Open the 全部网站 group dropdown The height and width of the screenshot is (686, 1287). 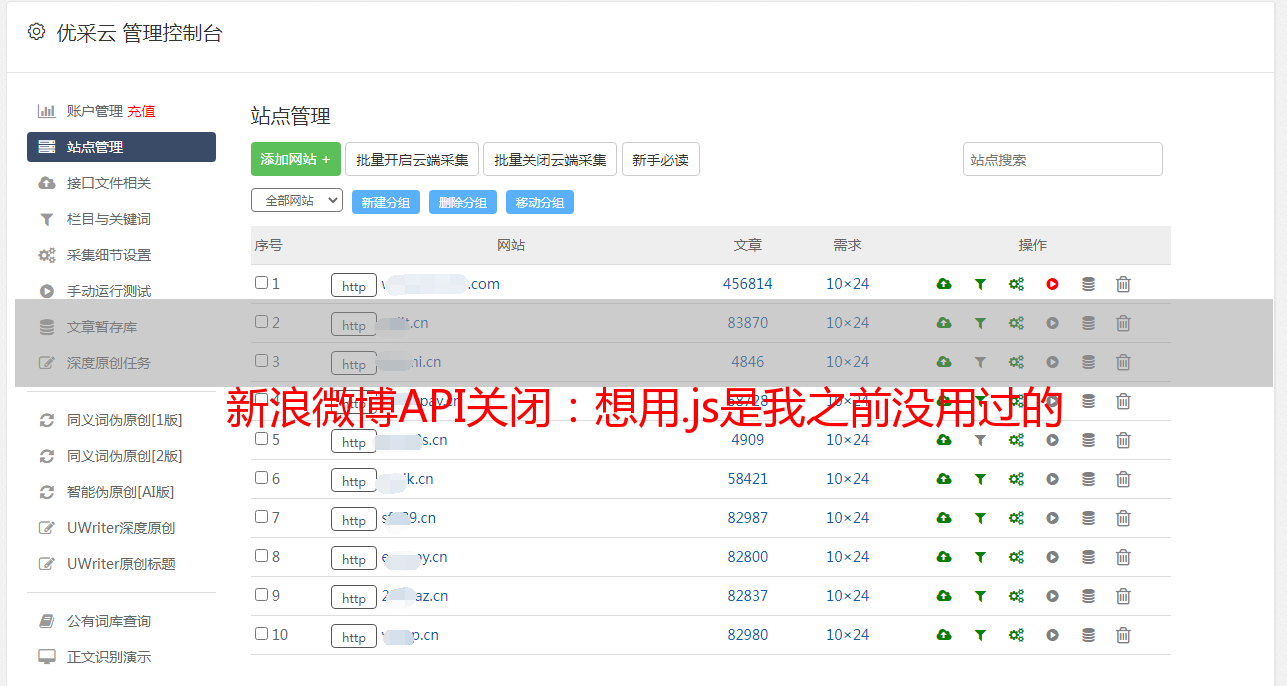297,201
